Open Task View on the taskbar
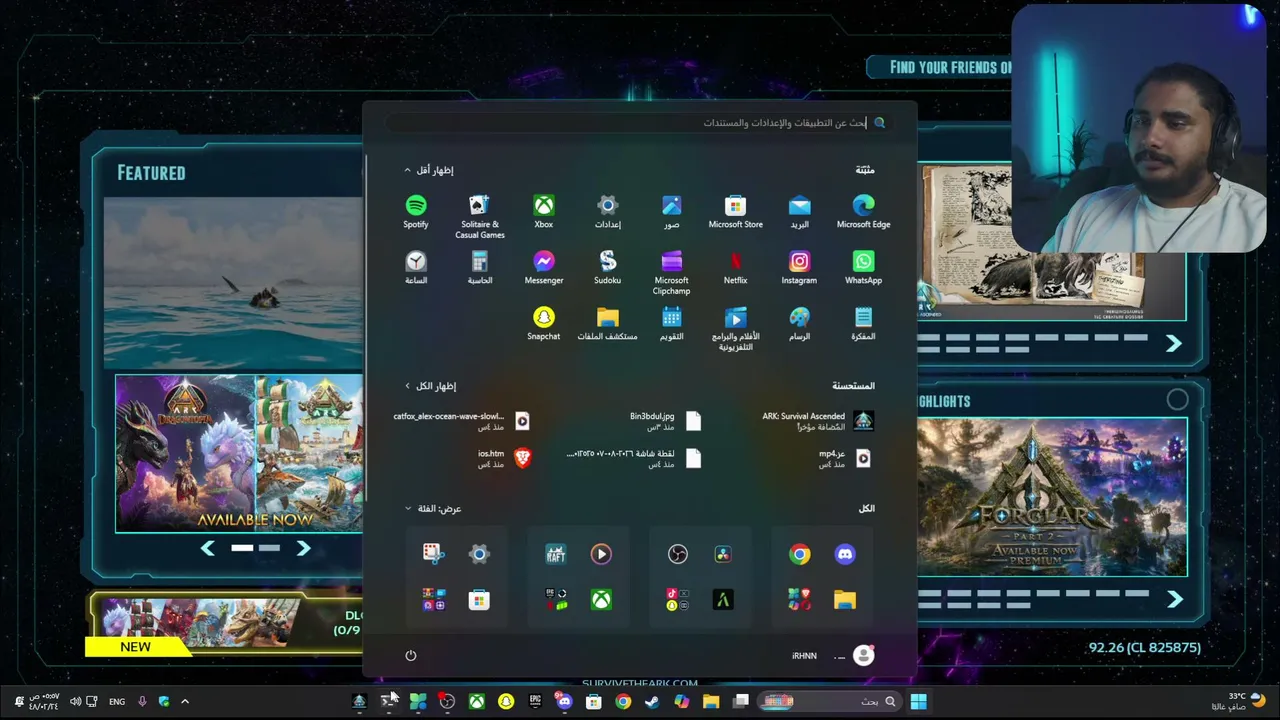This screenshot has width=1280, height=720. pos(740,701)
